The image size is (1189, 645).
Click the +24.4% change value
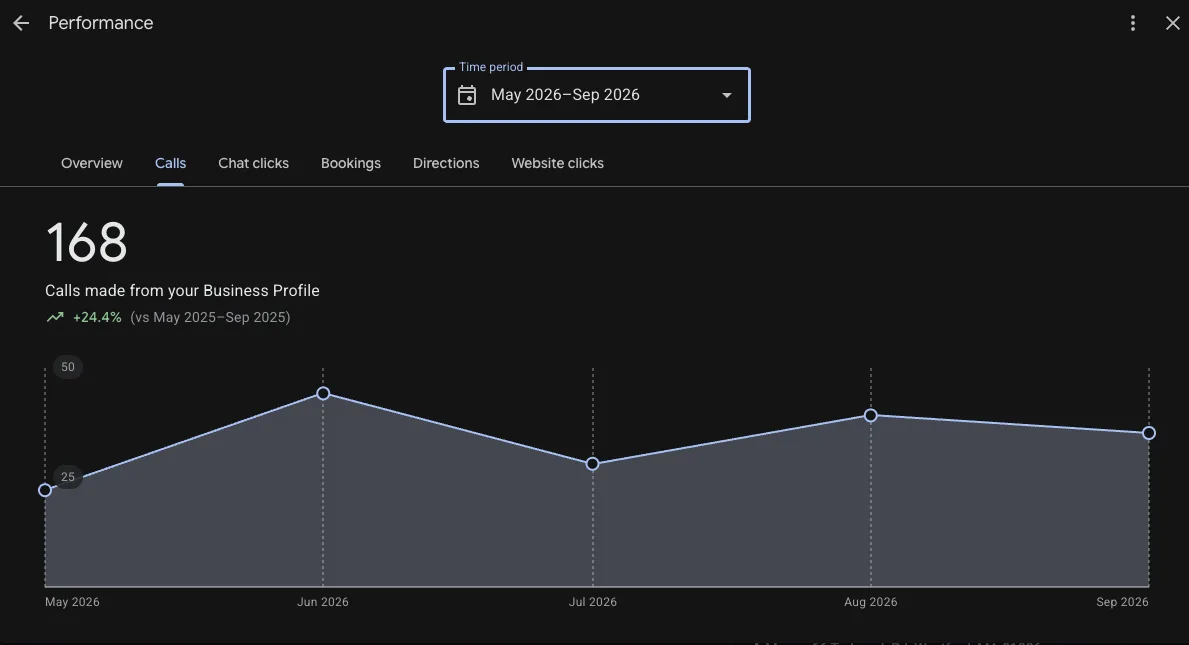[97, 318]
